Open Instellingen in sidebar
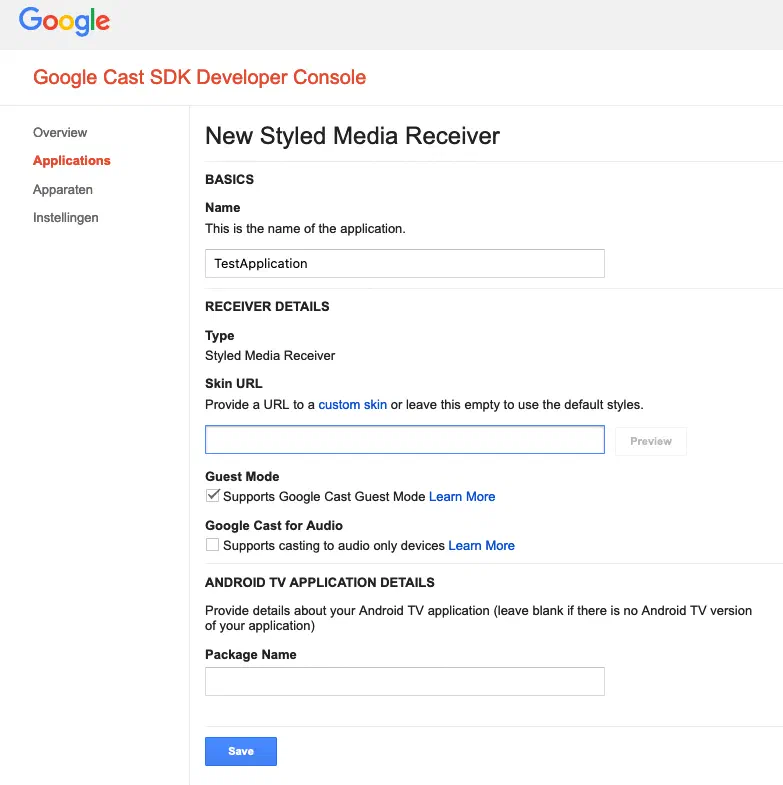Viewport: 783px width, 785px height. [66, 218]
